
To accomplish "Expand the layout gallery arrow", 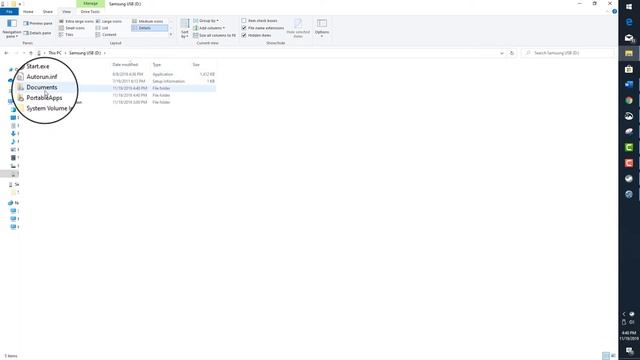I will [x=171, y=35].
